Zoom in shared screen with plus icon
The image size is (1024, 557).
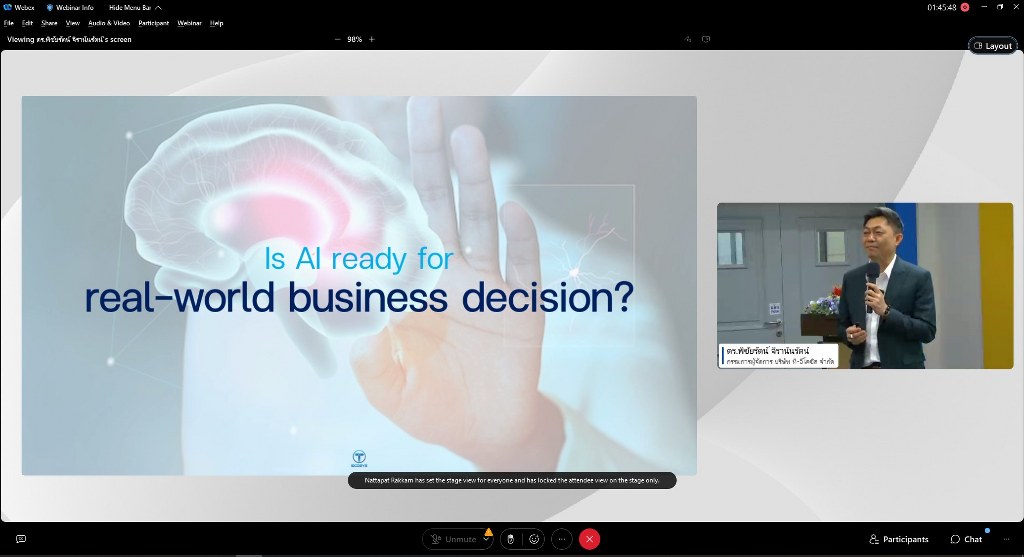(x=372, y=39)
